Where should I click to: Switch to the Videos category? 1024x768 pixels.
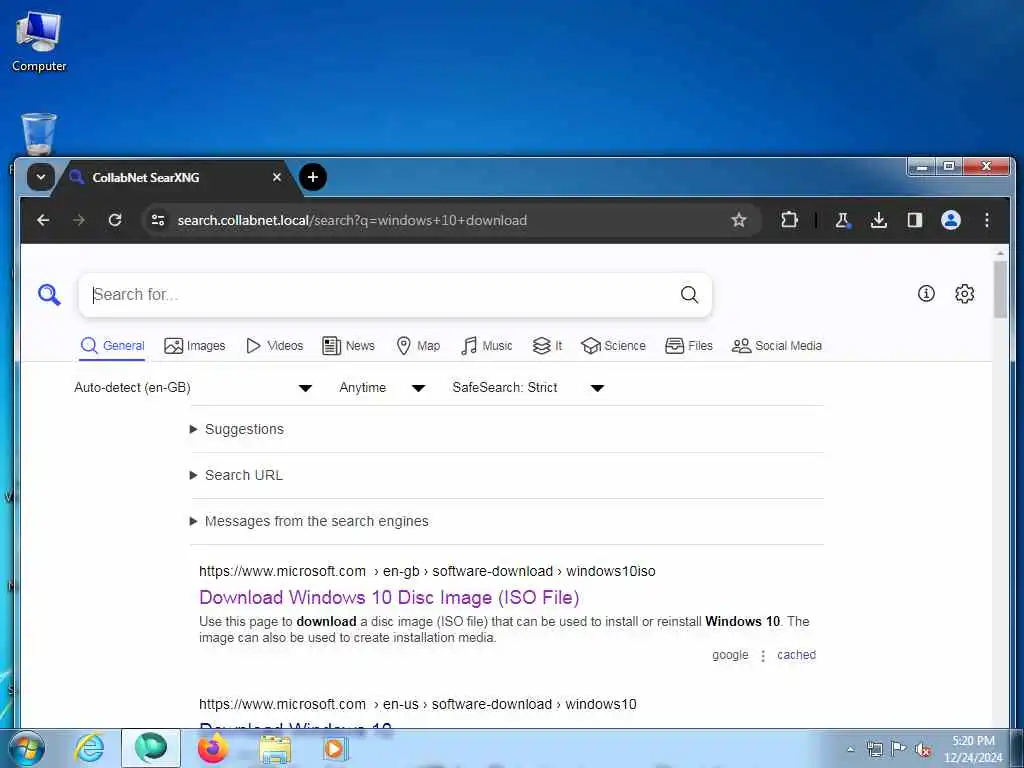274,345
